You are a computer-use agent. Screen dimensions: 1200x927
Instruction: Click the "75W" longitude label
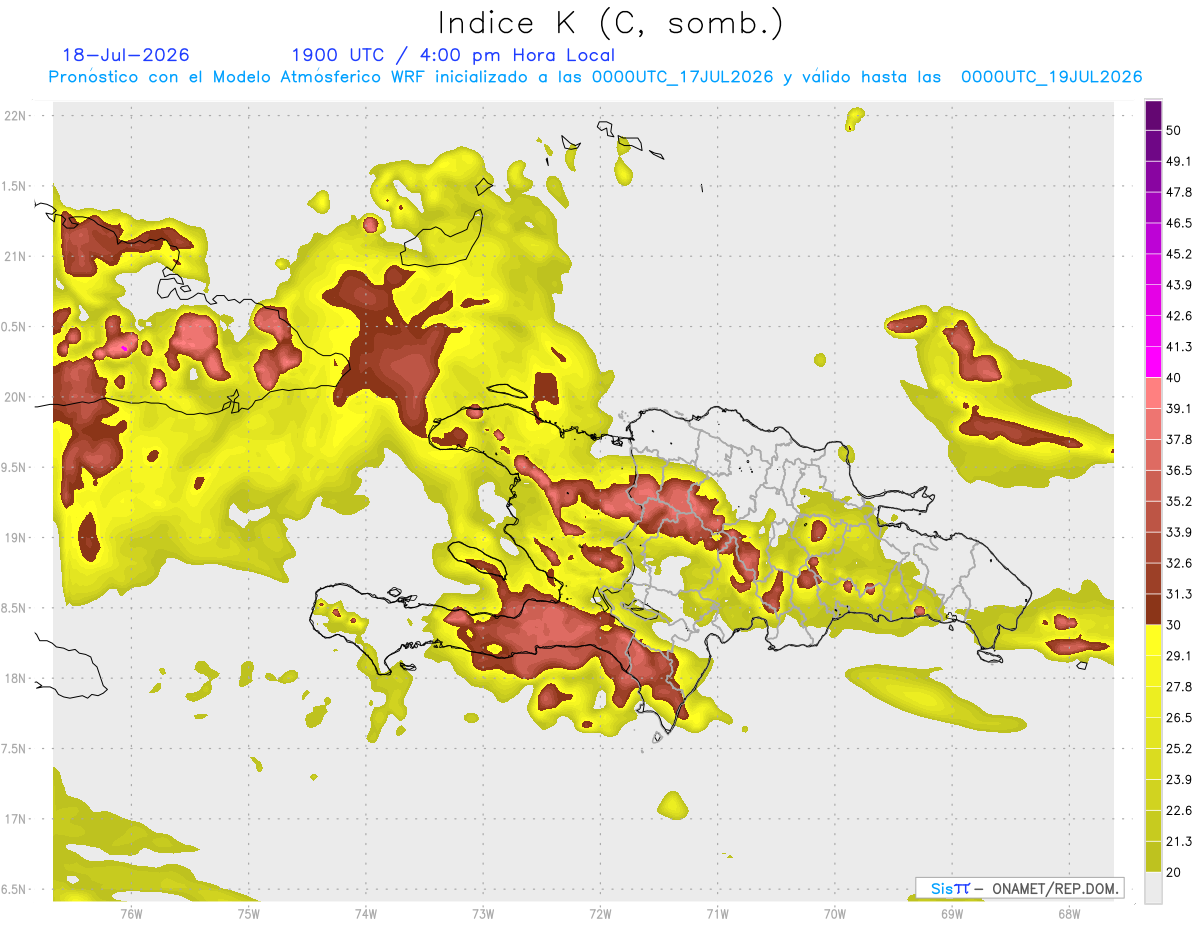tap(249, 913)
